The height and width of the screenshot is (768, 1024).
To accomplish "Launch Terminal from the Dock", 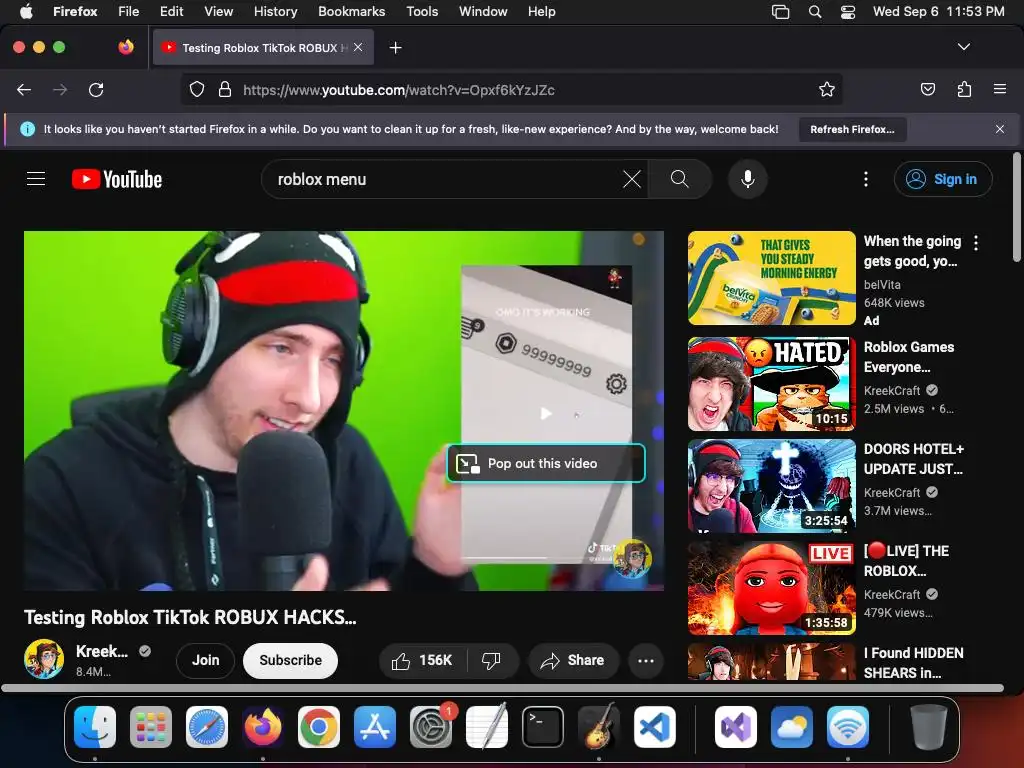I will (543, 727).
